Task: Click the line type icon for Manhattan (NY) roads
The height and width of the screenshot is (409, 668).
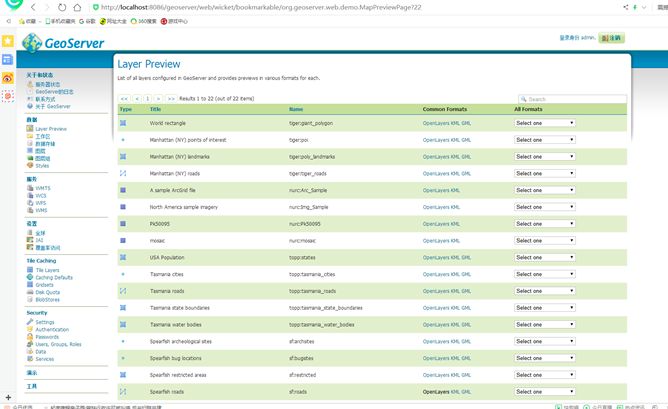Action: [123, 173]
